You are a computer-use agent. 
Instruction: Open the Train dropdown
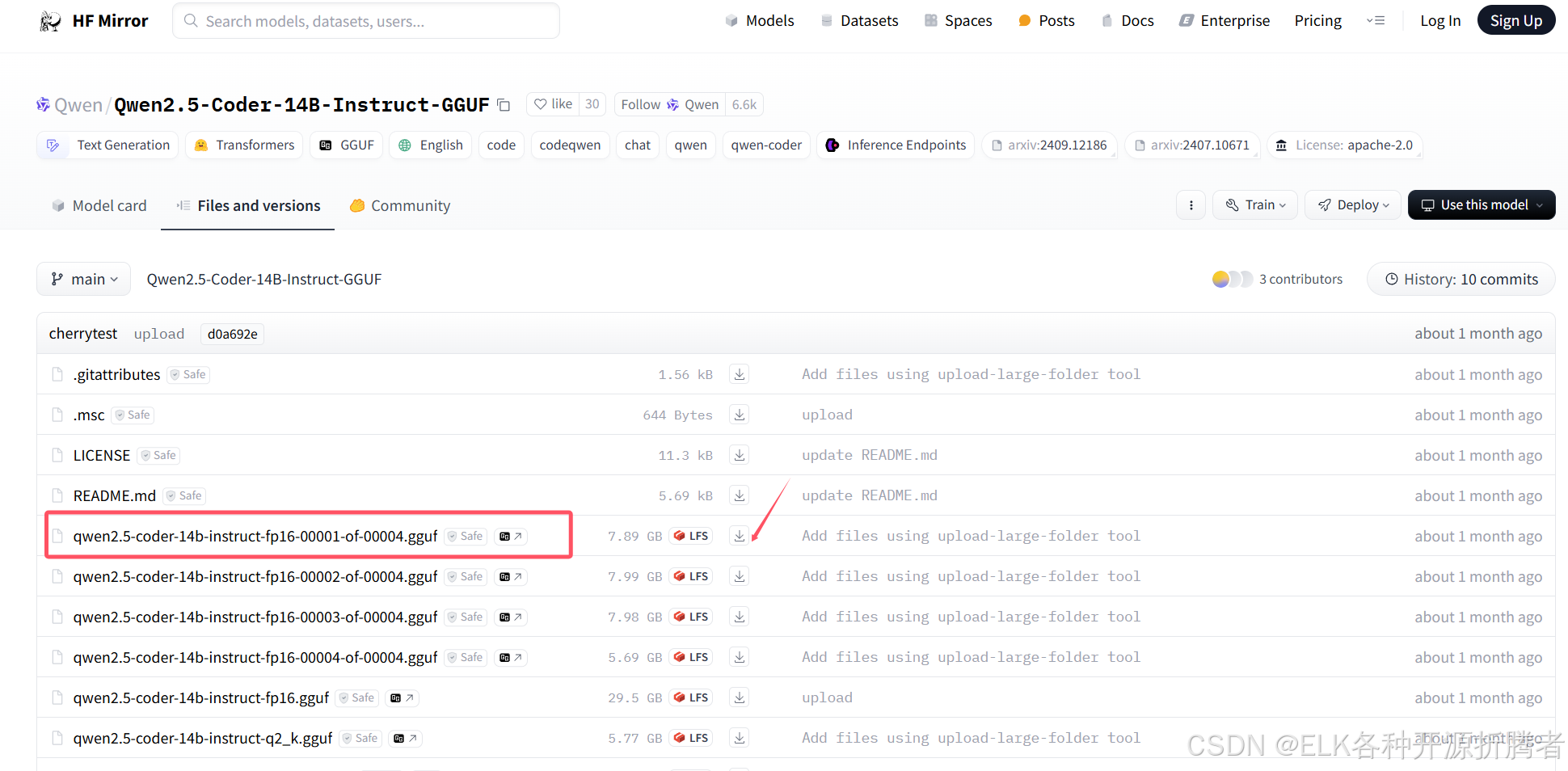click(1255, 205)
